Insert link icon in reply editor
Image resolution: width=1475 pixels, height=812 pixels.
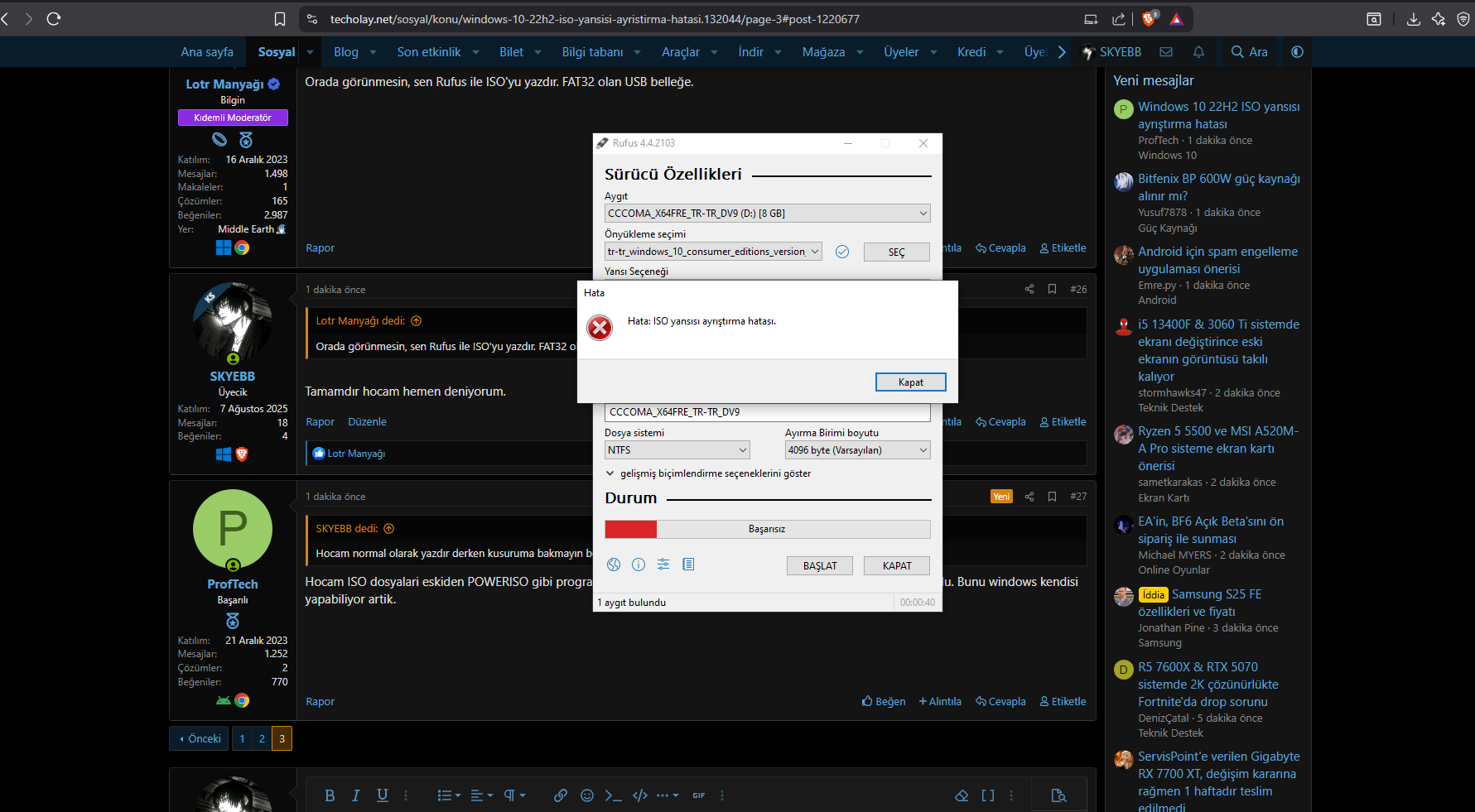click(561, 795)
